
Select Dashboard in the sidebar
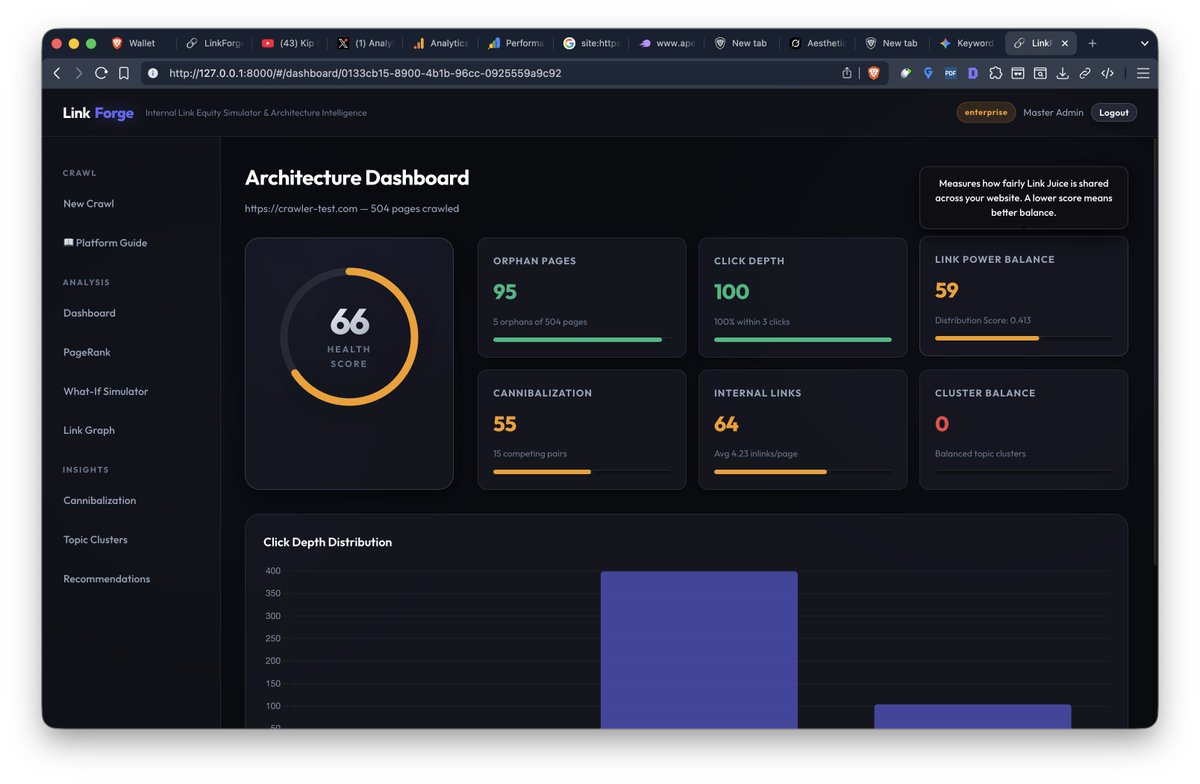(x=89, y=313)
